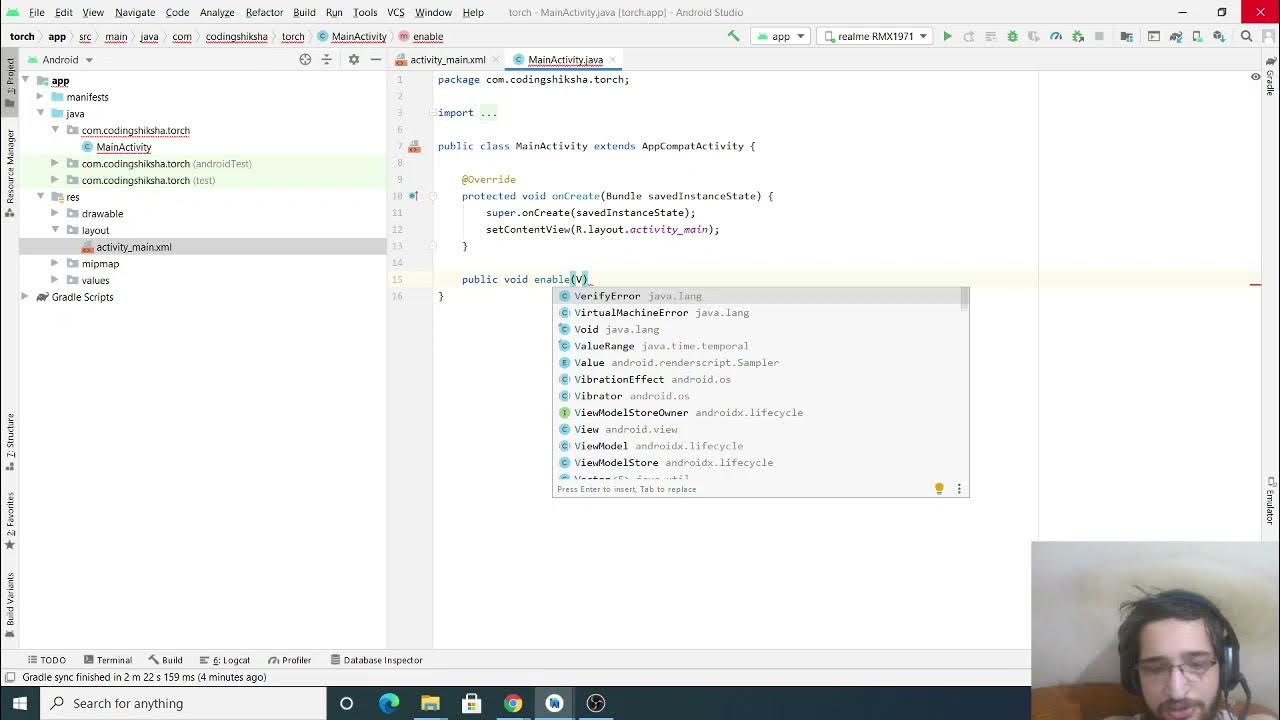Click MainActivity in the breadcrumb bar
1280x720 pixels.
[358, 37]
